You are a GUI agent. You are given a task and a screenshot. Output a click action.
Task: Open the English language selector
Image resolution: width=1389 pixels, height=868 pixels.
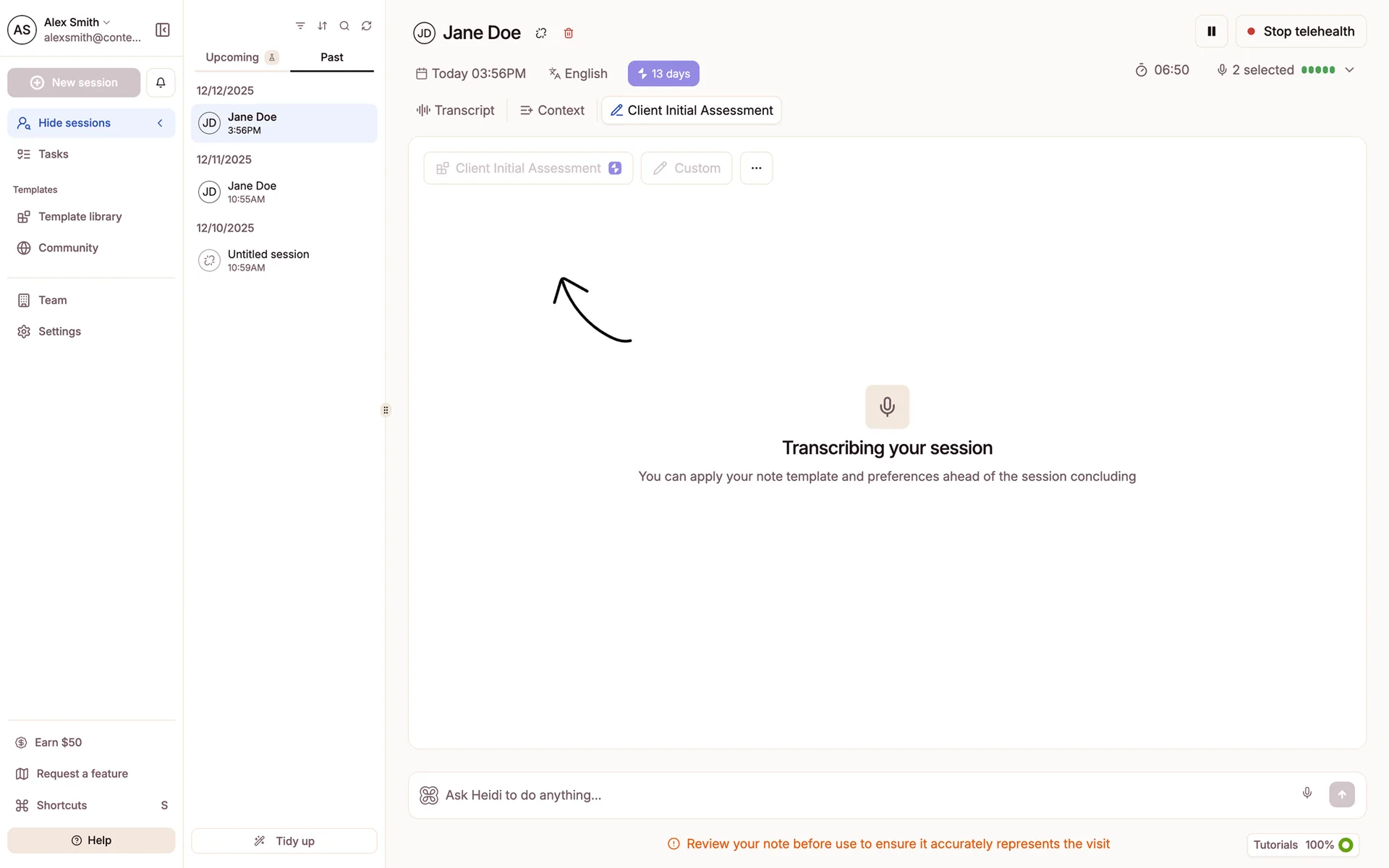tap(578, 74)
